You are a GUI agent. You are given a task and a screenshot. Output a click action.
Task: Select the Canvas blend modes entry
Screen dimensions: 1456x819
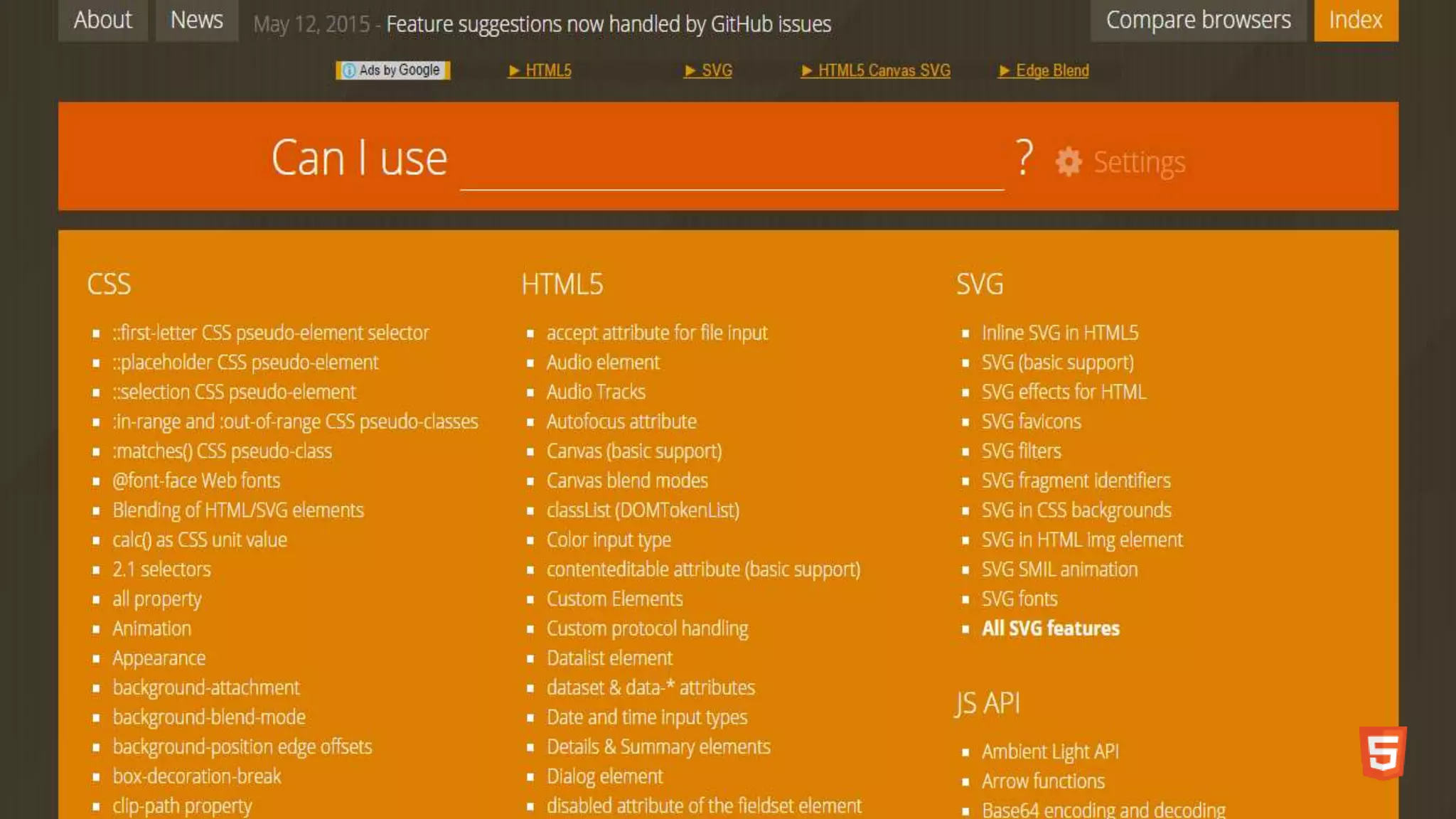pos(626,481)
